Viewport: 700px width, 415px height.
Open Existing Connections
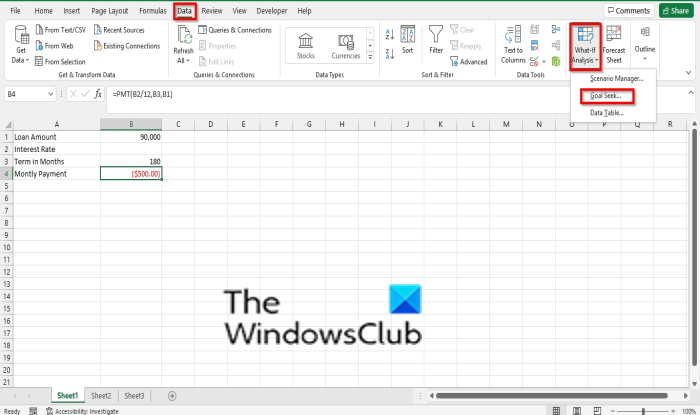[x=127, y=46]
